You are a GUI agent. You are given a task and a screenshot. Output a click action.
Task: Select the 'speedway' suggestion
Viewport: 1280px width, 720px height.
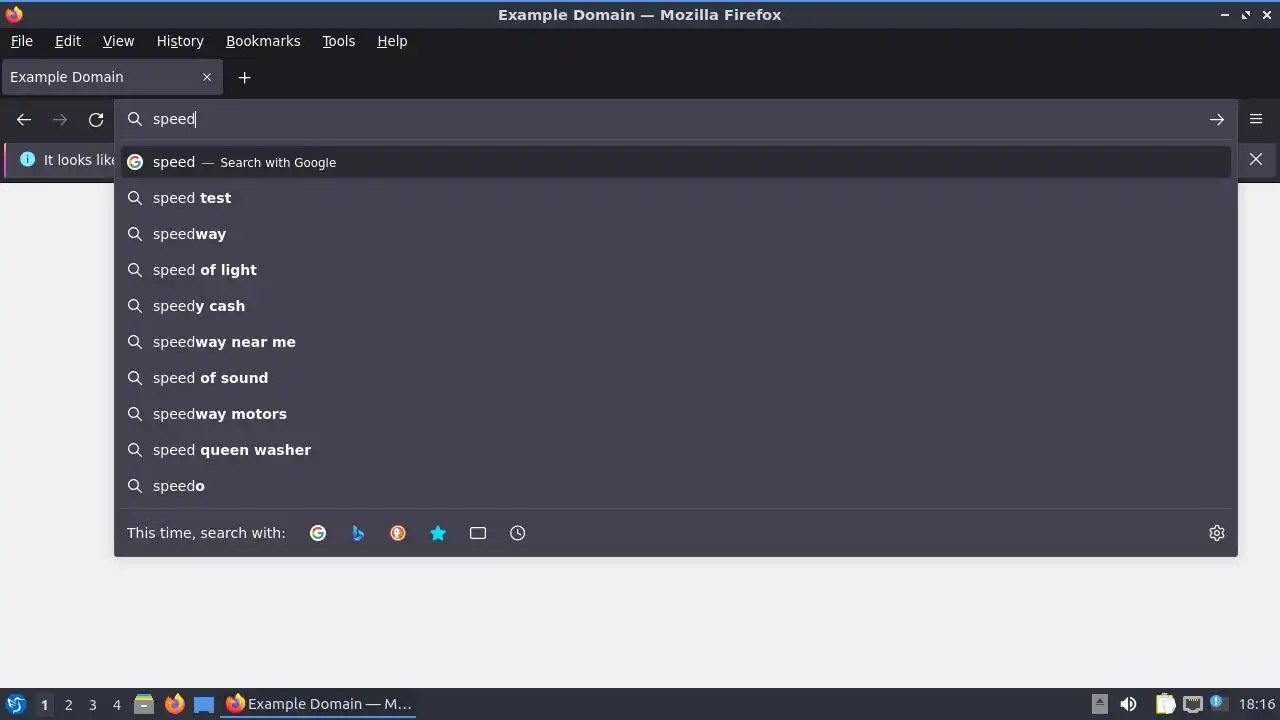tap(676, 234)
